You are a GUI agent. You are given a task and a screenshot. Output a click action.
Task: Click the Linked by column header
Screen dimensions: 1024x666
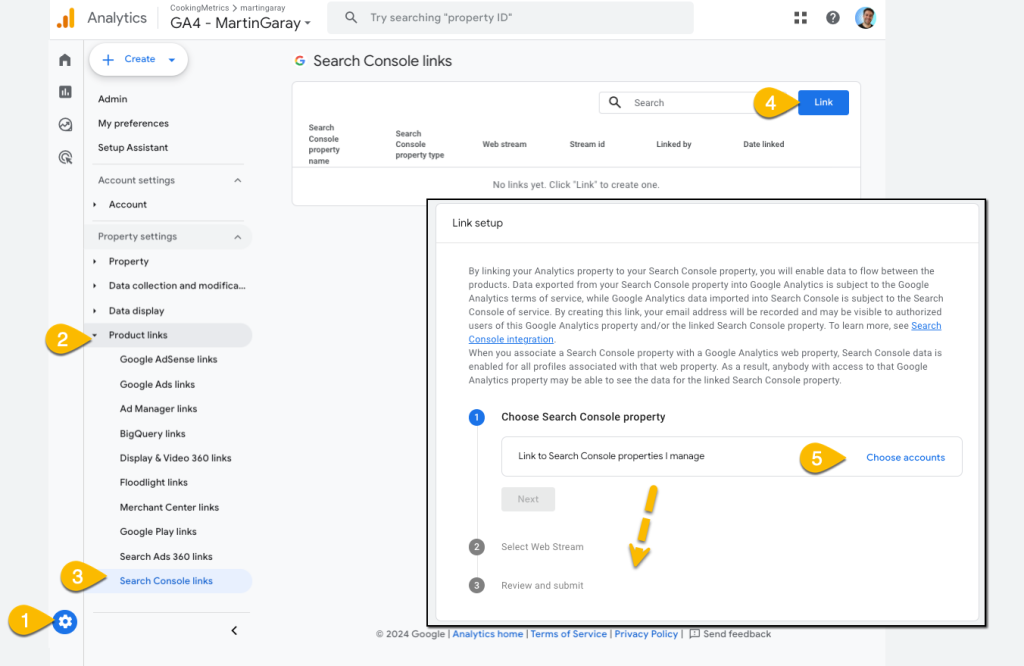point(673,144)
